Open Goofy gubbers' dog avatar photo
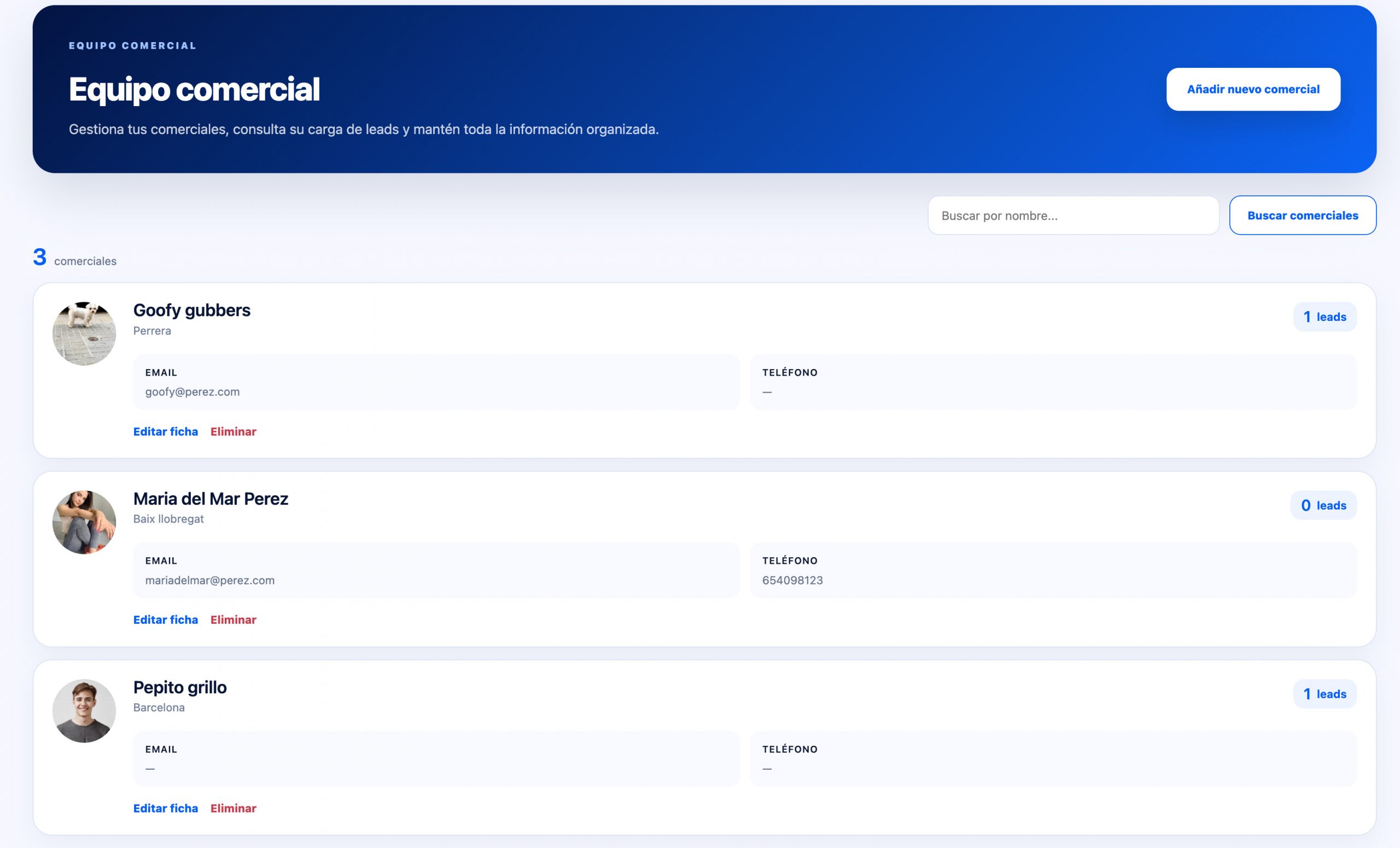Viewport: 1400px width, 848px height. click(x=84, y=334)
